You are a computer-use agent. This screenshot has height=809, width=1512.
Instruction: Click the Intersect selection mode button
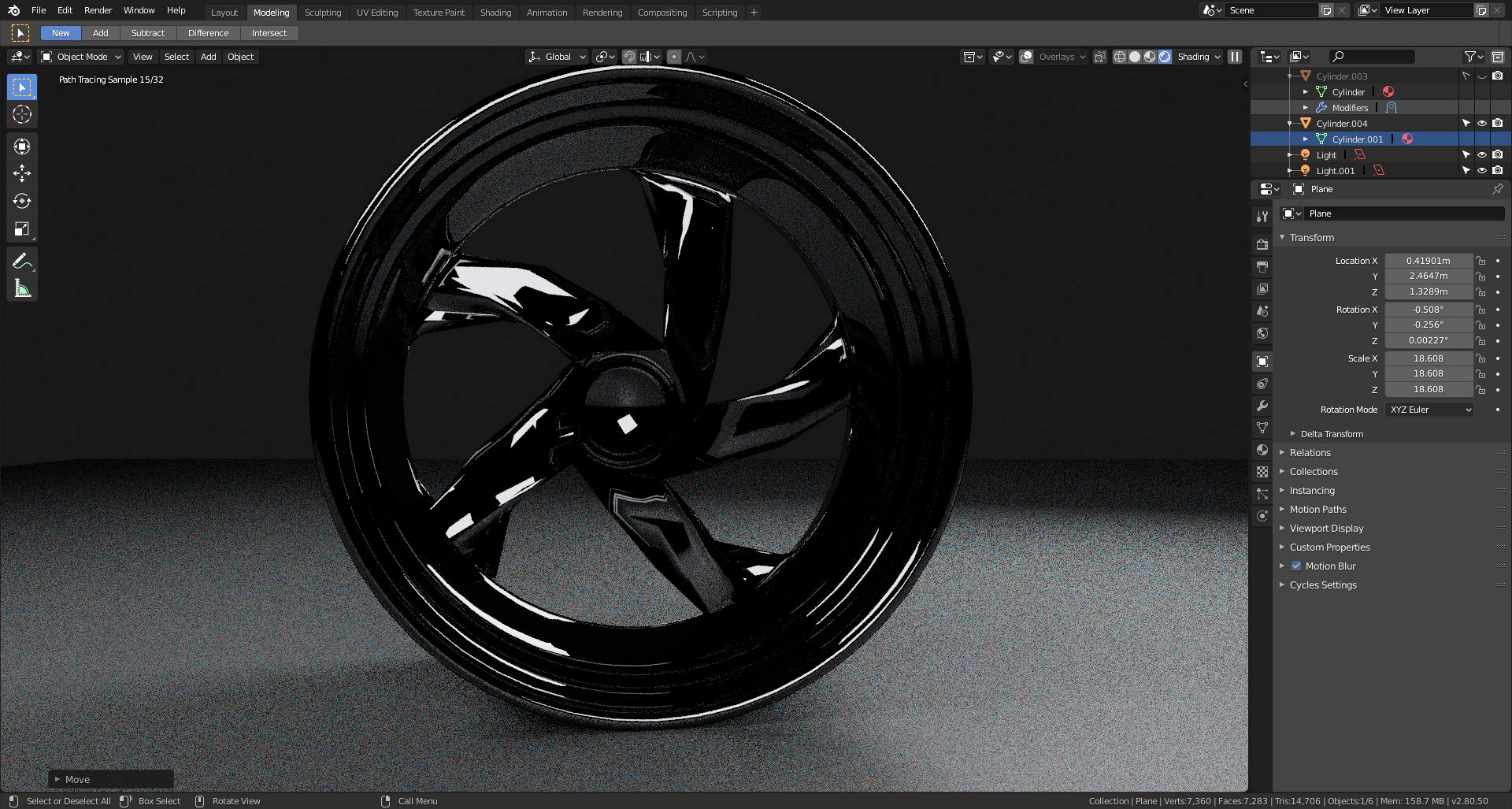[269, 33]
